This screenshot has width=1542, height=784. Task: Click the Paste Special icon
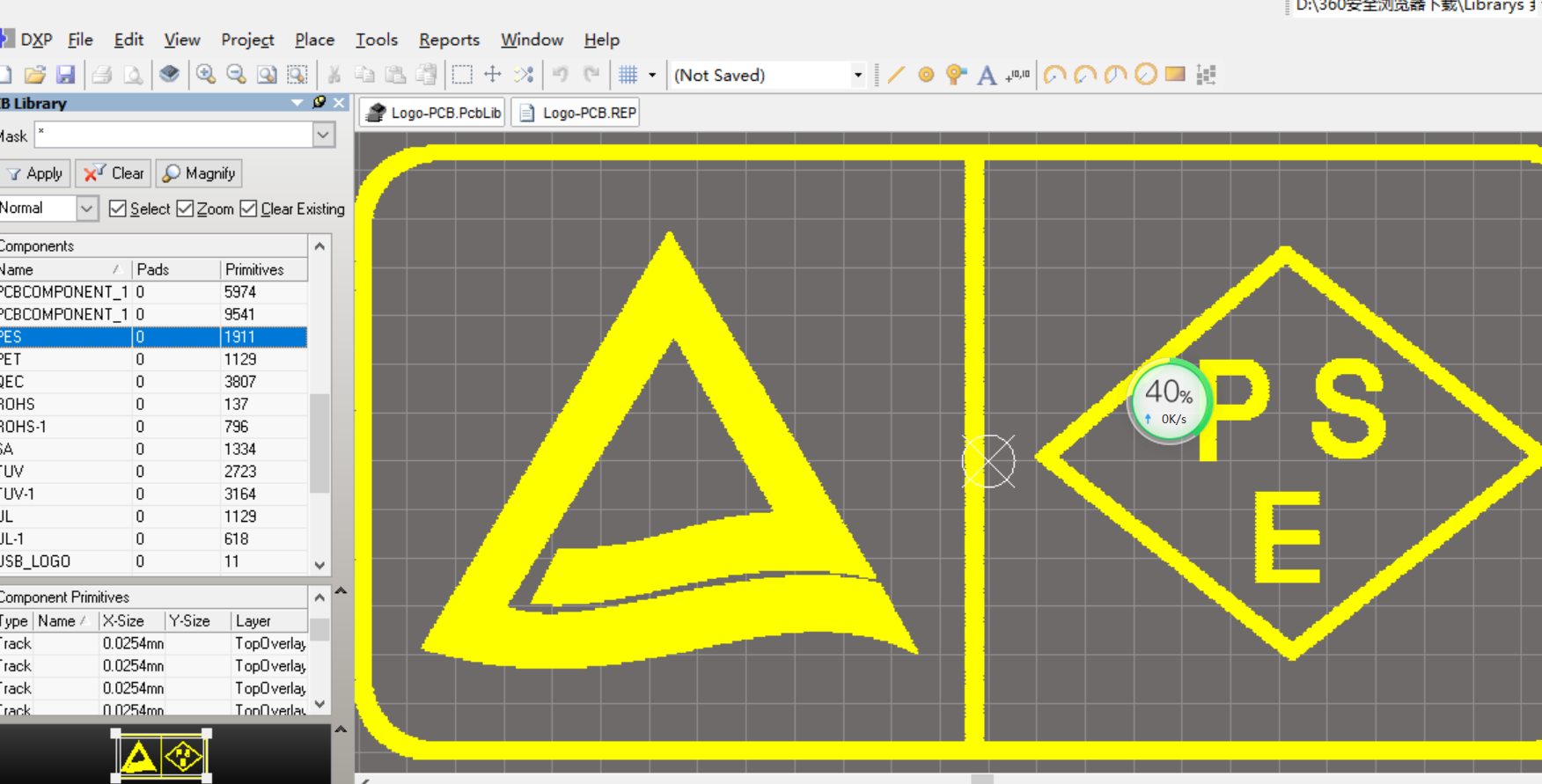coord(426,75)
